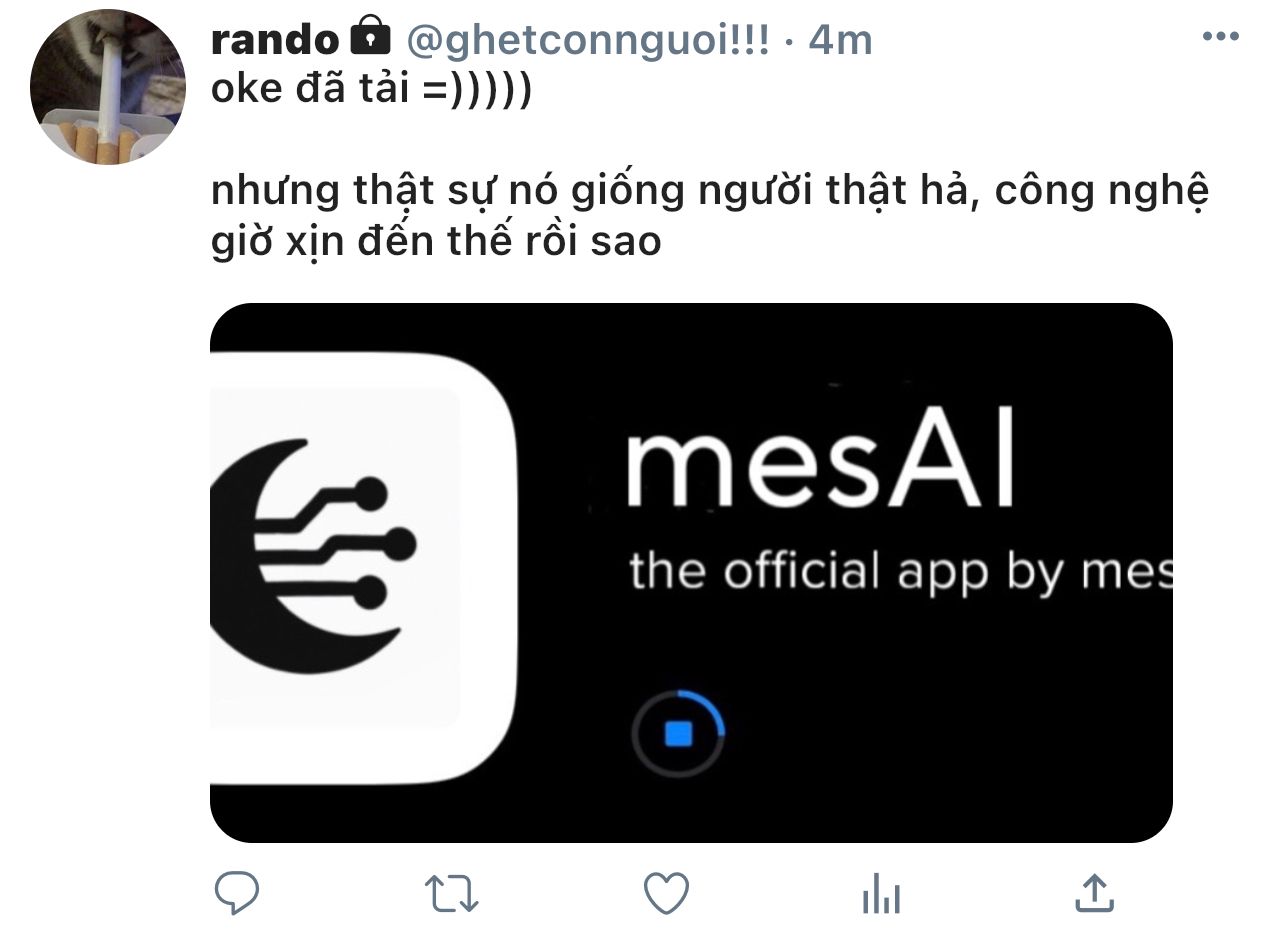Like the tweet with the heart icon

tap(666, 892)
